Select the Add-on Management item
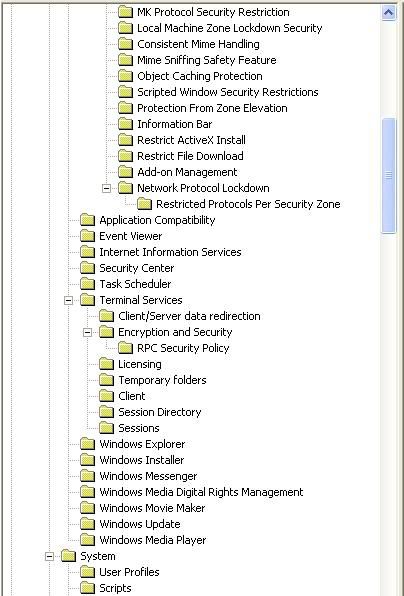 187,172
